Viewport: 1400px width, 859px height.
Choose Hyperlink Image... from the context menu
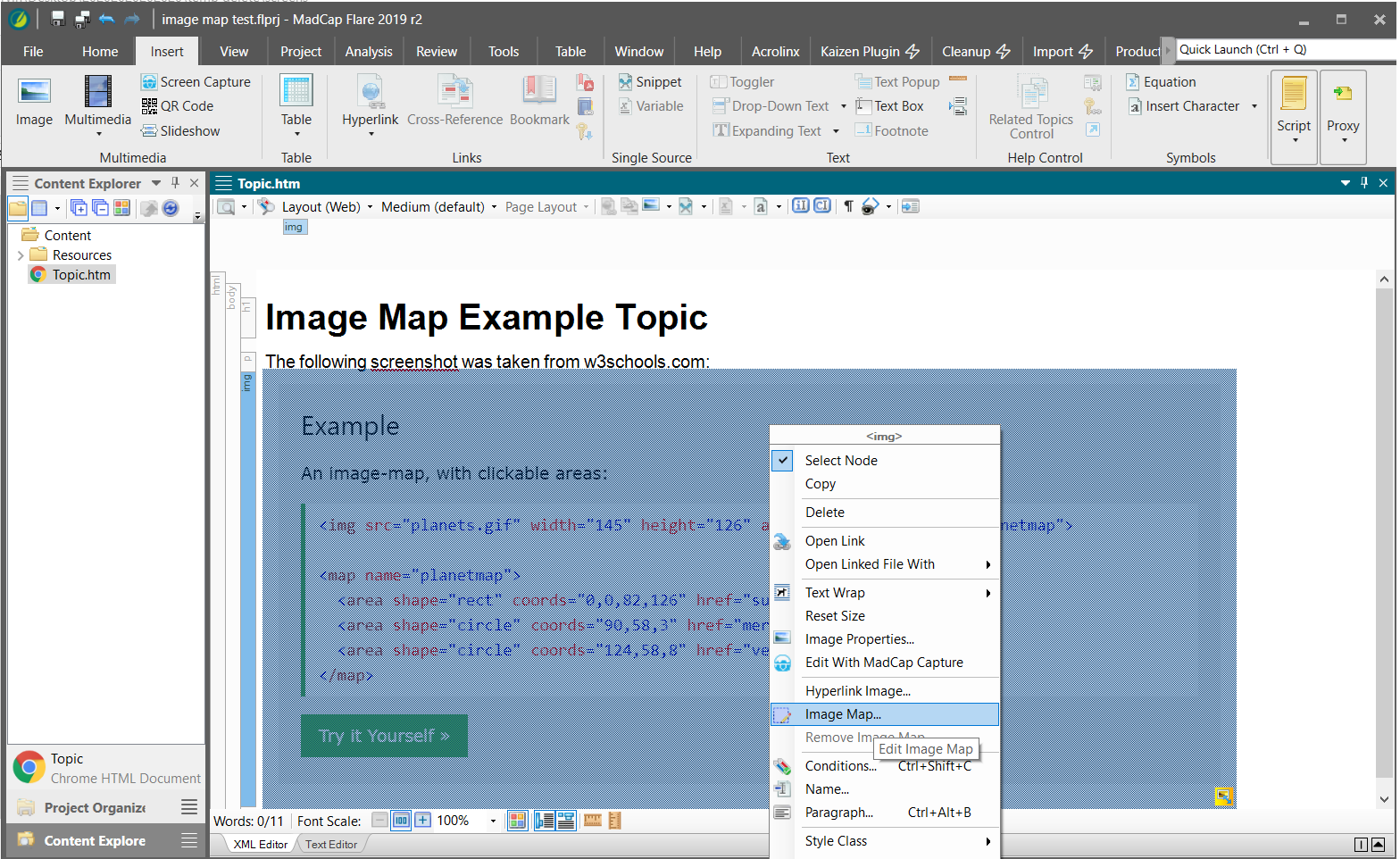coord(884,690)
